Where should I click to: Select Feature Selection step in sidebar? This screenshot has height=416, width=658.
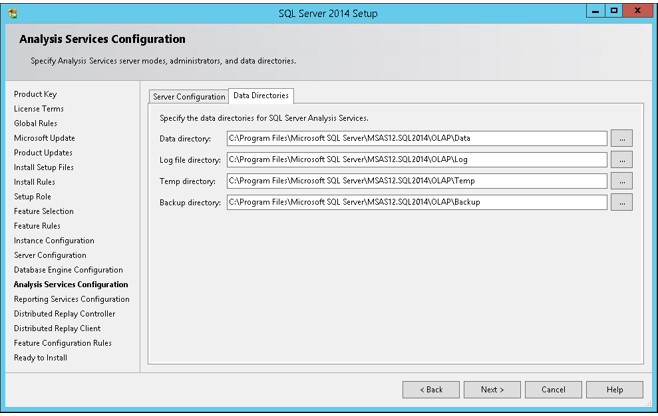pos(44,211)
